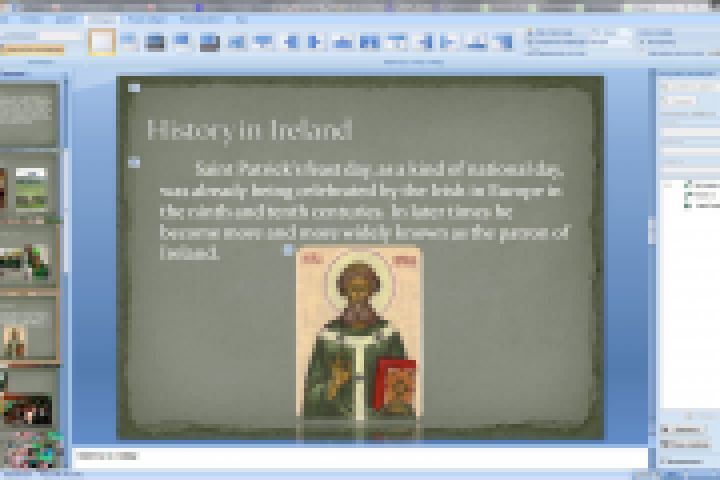The width and height of the screenshot is (720, 480).
Task: Select the slide thumbnail showing a green landscape photo
Action: pyautogui.click(x=32, y=188)
